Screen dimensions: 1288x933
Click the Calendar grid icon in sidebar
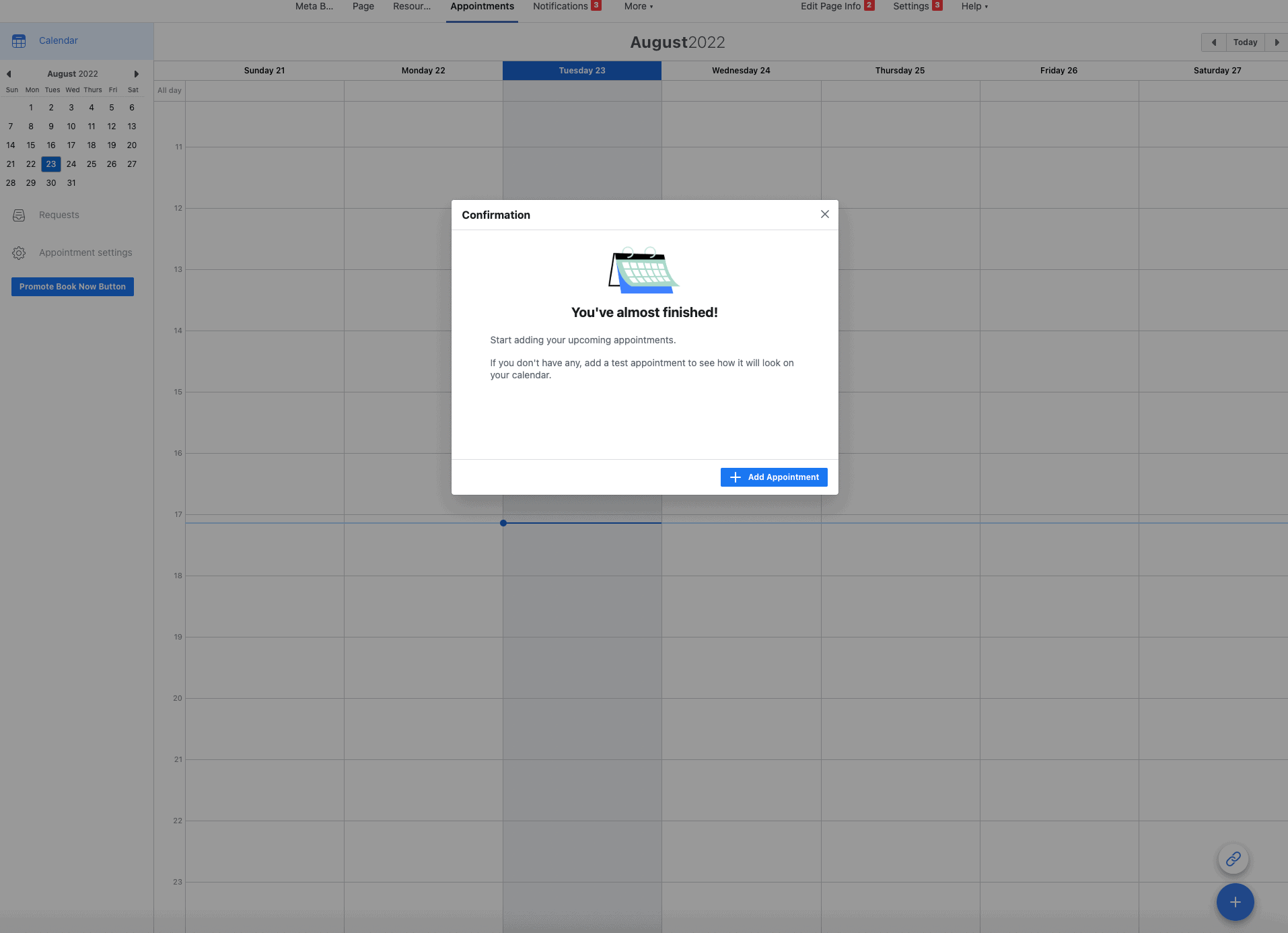pyautogui.click(x=19, y=41)
